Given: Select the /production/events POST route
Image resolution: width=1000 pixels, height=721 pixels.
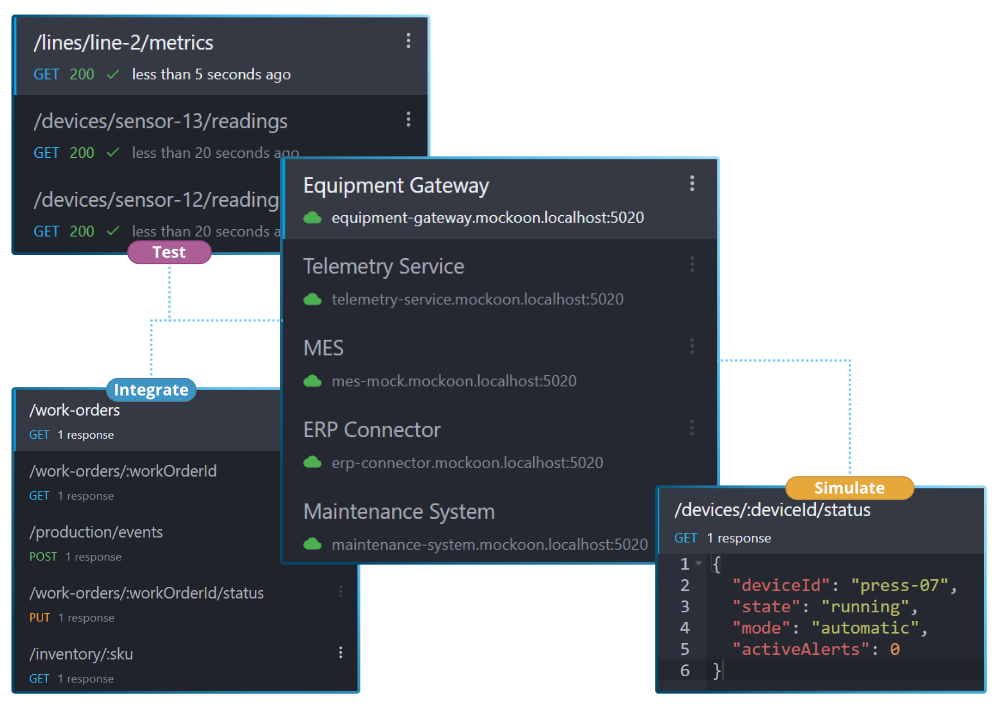Looking at the screenshot, I should click(148, 544).
